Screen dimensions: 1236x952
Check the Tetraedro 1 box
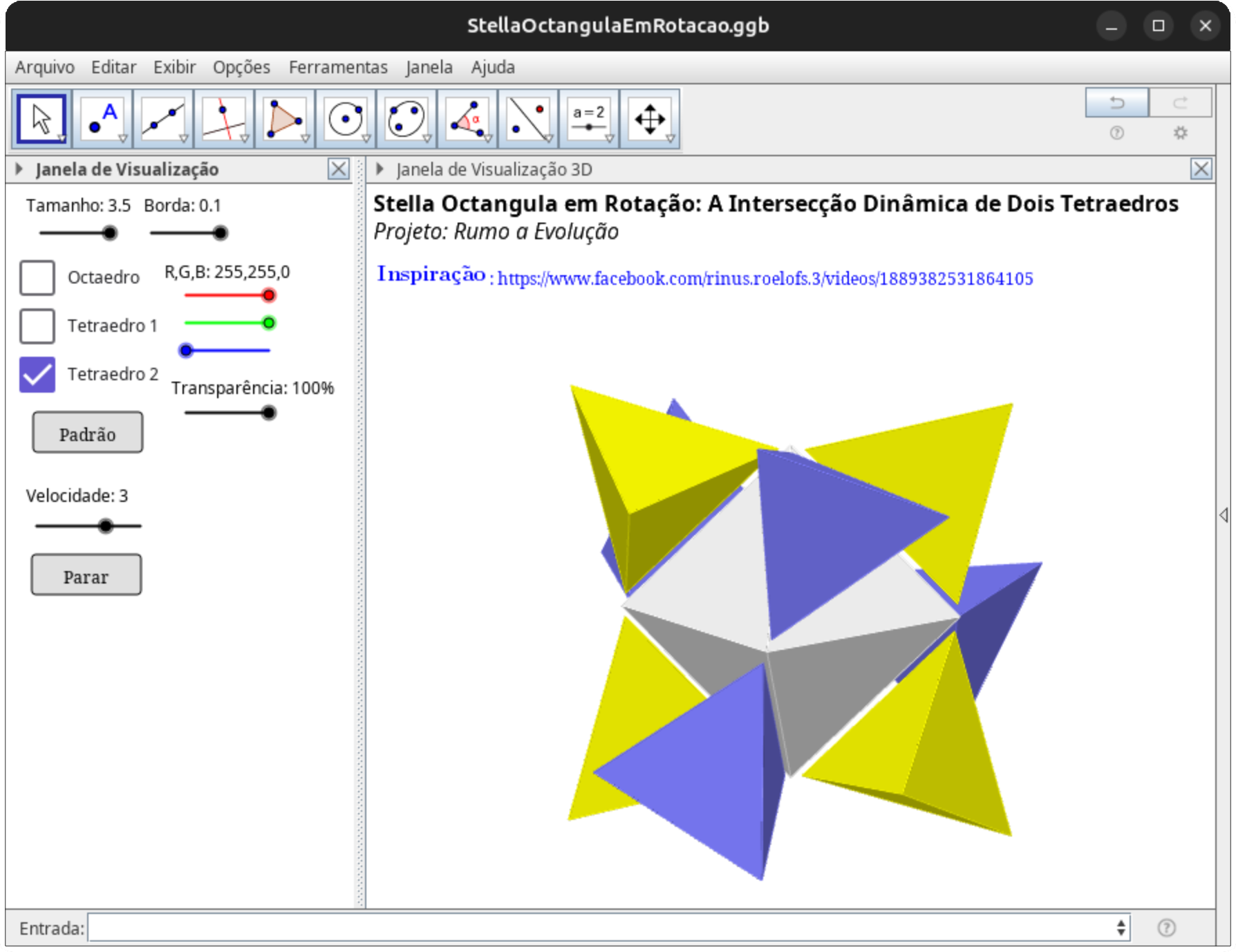(37, 326)
